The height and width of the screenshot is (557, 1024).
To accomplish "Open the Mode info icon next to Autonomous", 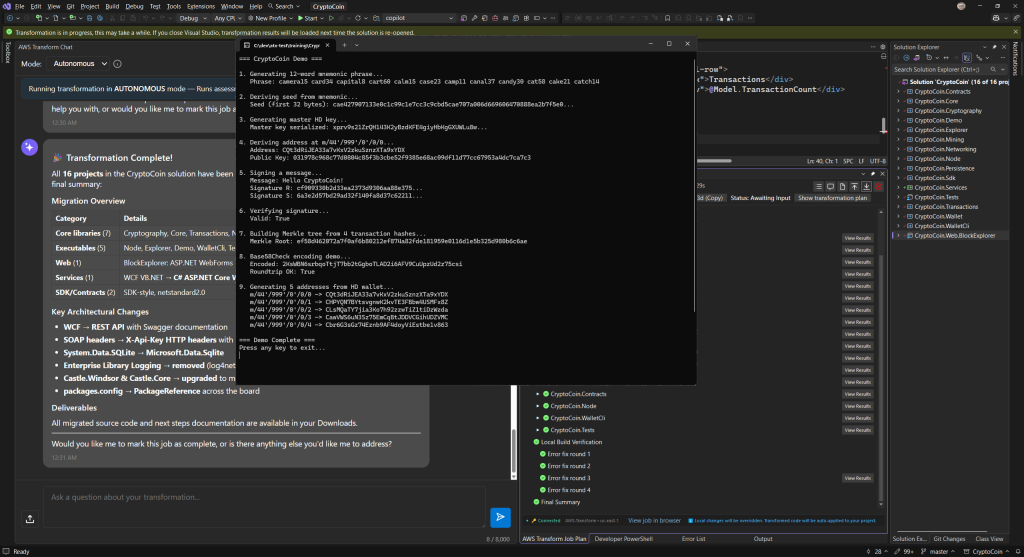I will pos(118,64).
